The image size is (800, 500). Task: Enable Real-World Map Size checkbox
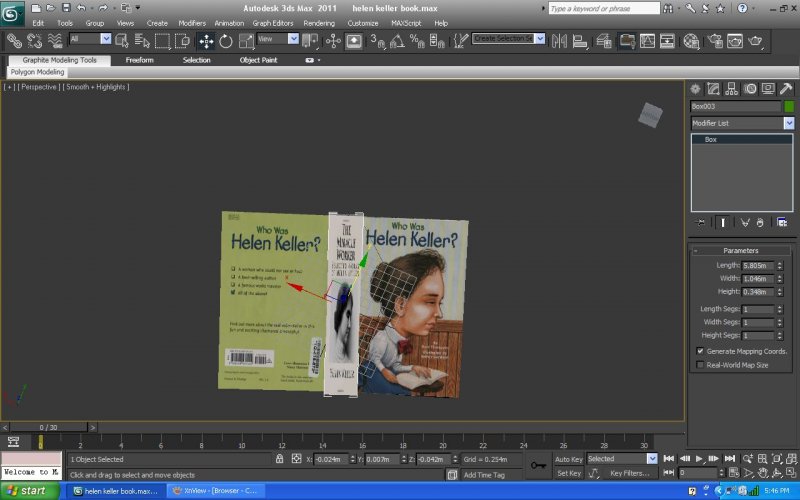click(x=700, y=365)
